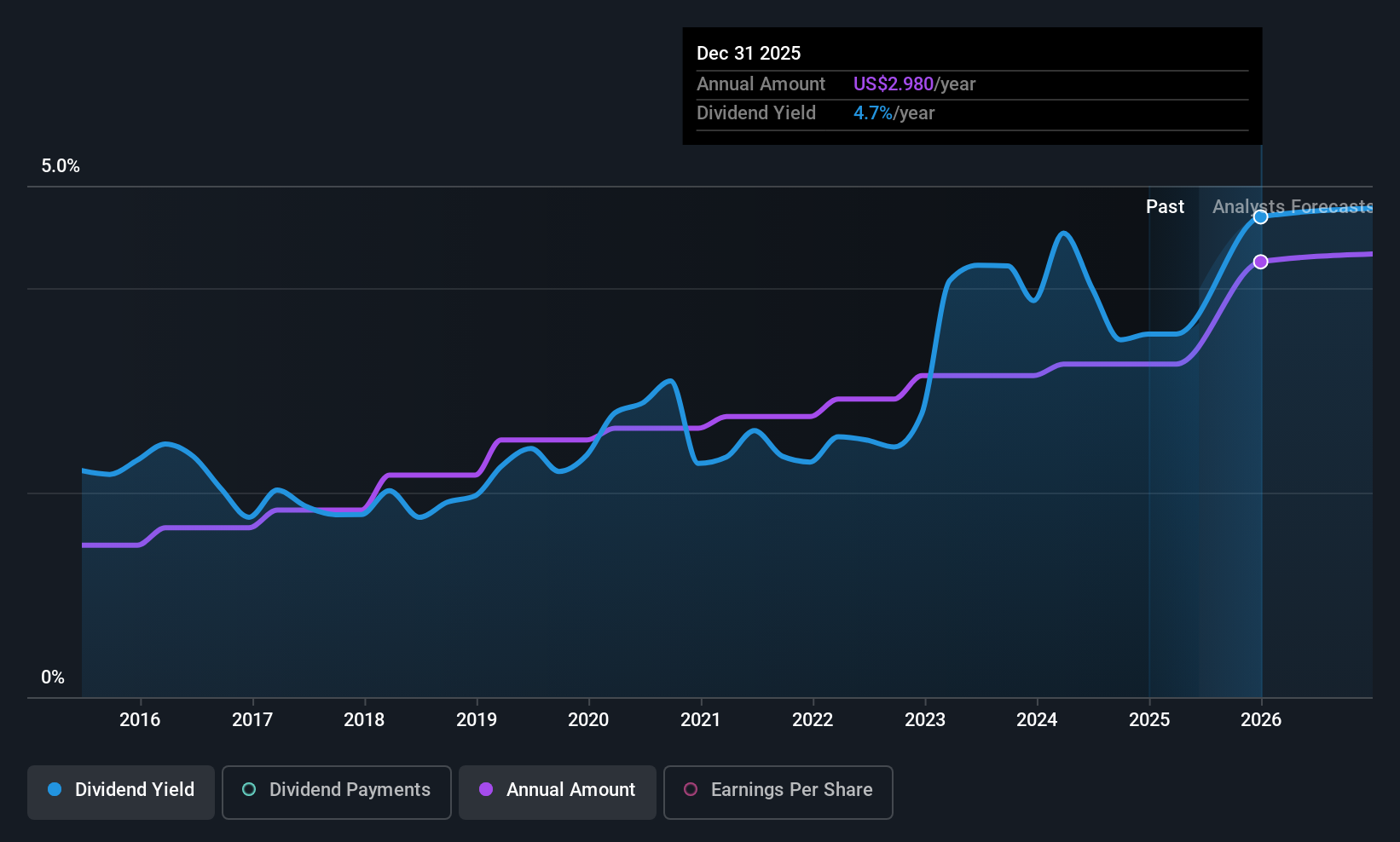
Task: Click the Dividend Yield tooltip row label
Action: tap(756, 113)
